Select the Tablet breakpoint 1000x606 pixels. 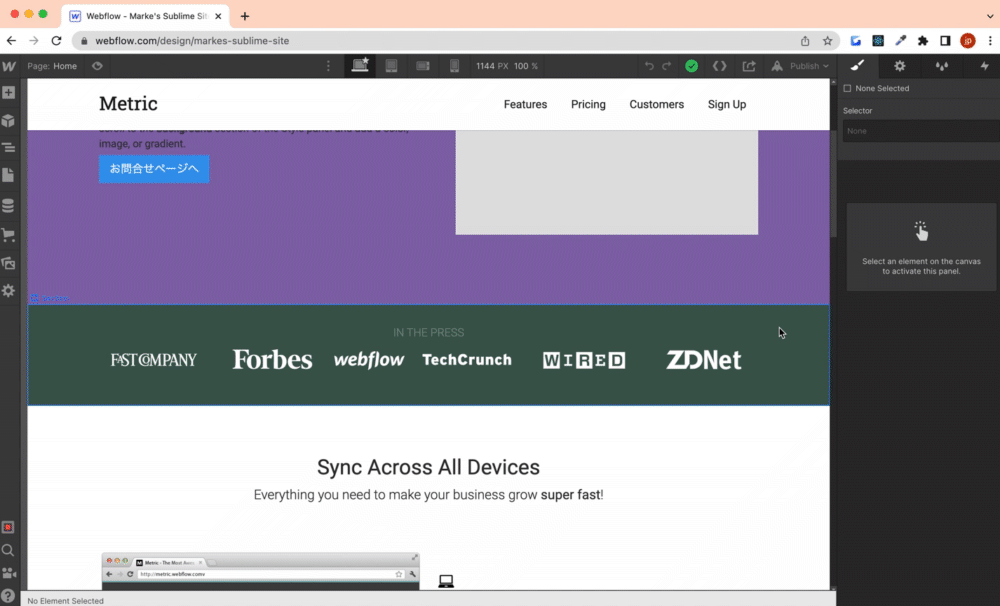click(x=391, y=66)
